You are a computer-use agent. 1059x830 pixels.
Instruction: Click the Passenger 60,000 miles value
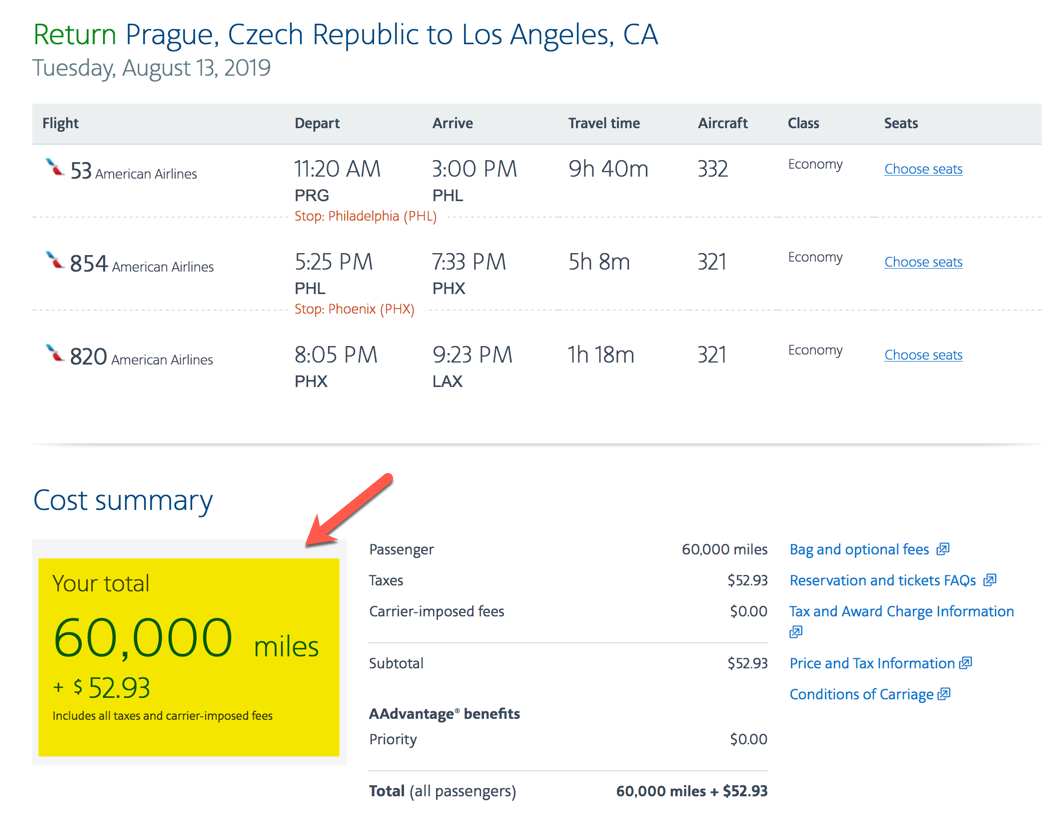tap(724, 550)
